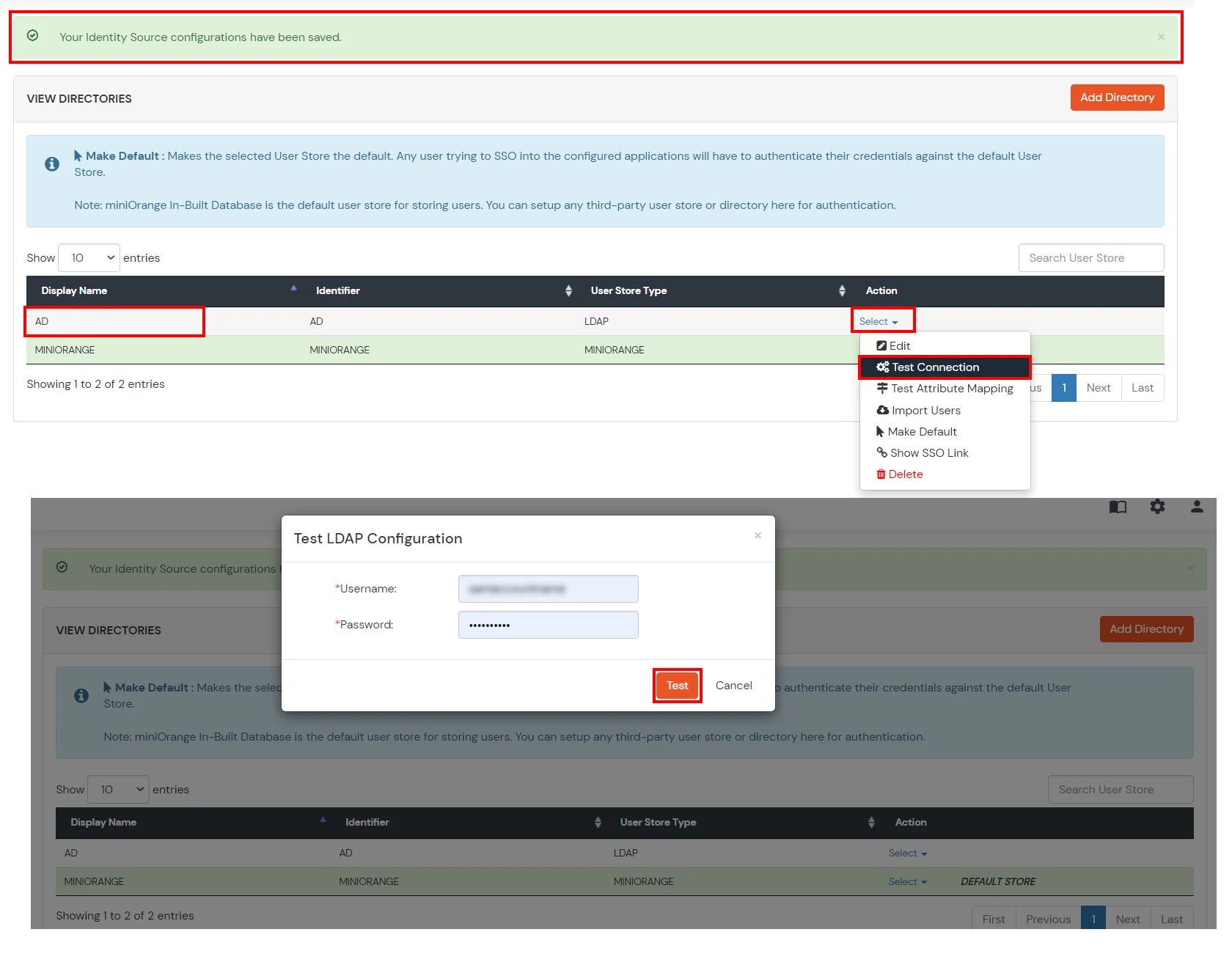The height and width of the screenshot is (954, 1232).
Task: Click Last in the bottom pagination
Action: (1172, 920)
